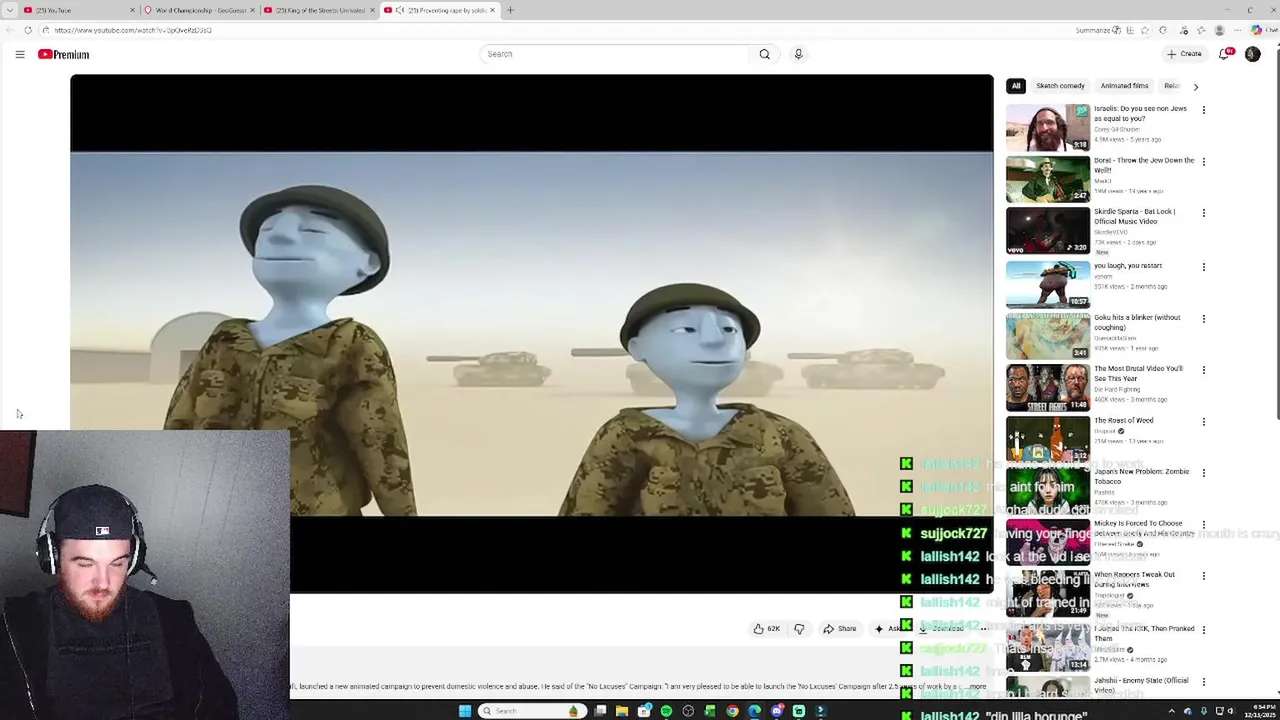Go to YouTube Premium home logo
Screen dimensions: 1280x720
pos(64,54)
